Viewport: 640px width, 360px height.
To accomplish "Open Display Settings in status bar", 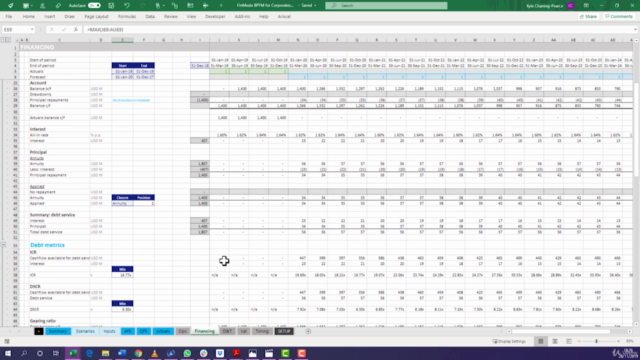I will pyautogui.click(x=509, y=341).
